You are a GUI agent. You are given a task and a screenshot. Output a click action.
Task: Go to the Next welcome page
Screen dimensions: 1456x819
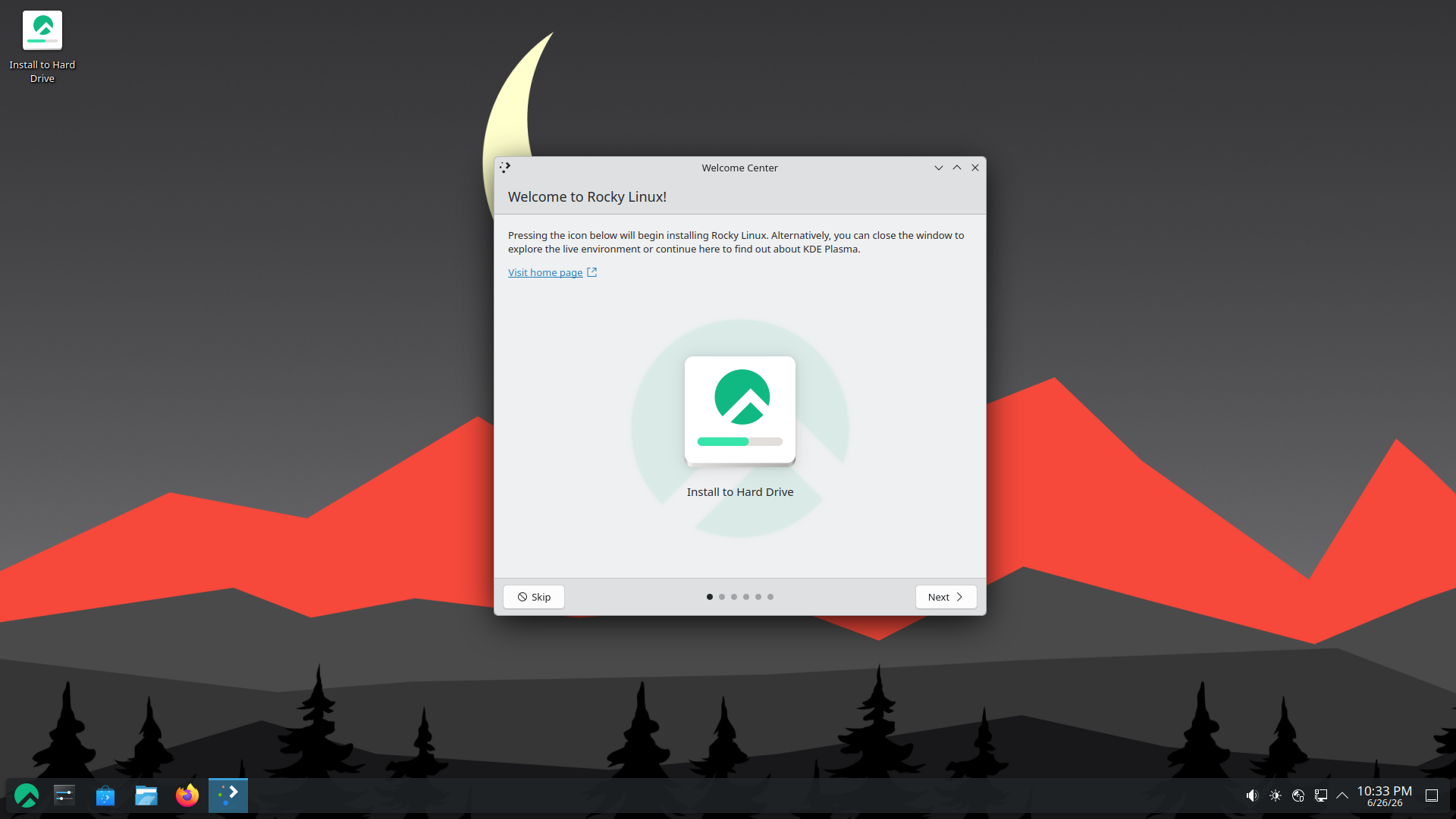click(x=946, y=597)
